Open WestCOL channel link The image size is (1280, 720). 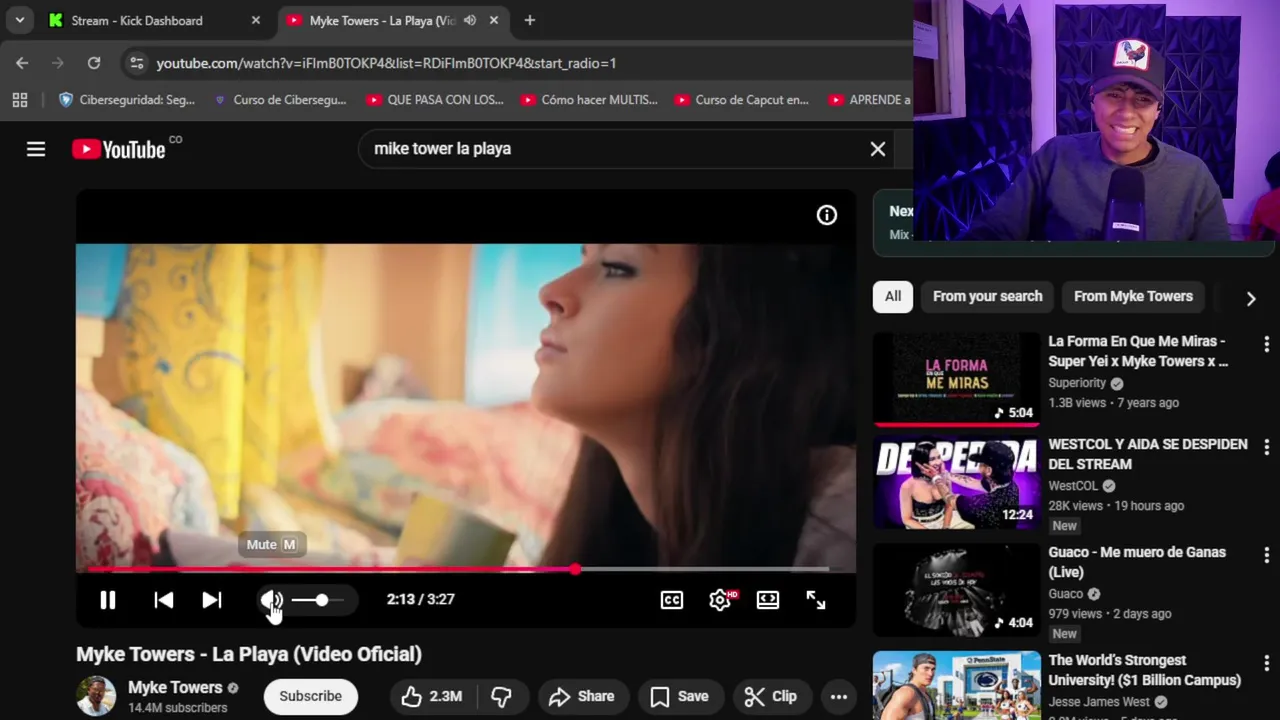tap(1073, 486)
